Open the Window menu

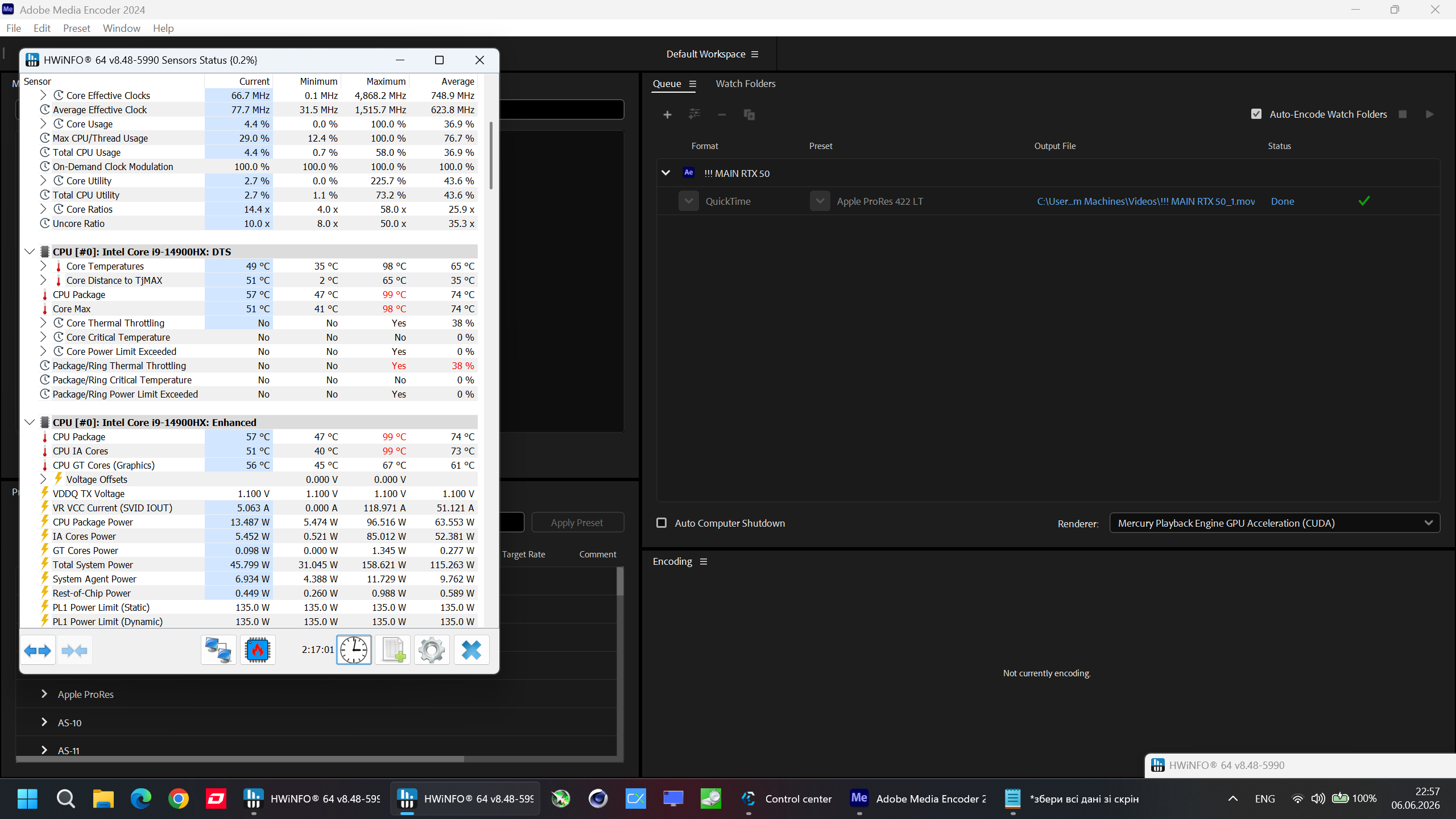[x=122, y=28]
